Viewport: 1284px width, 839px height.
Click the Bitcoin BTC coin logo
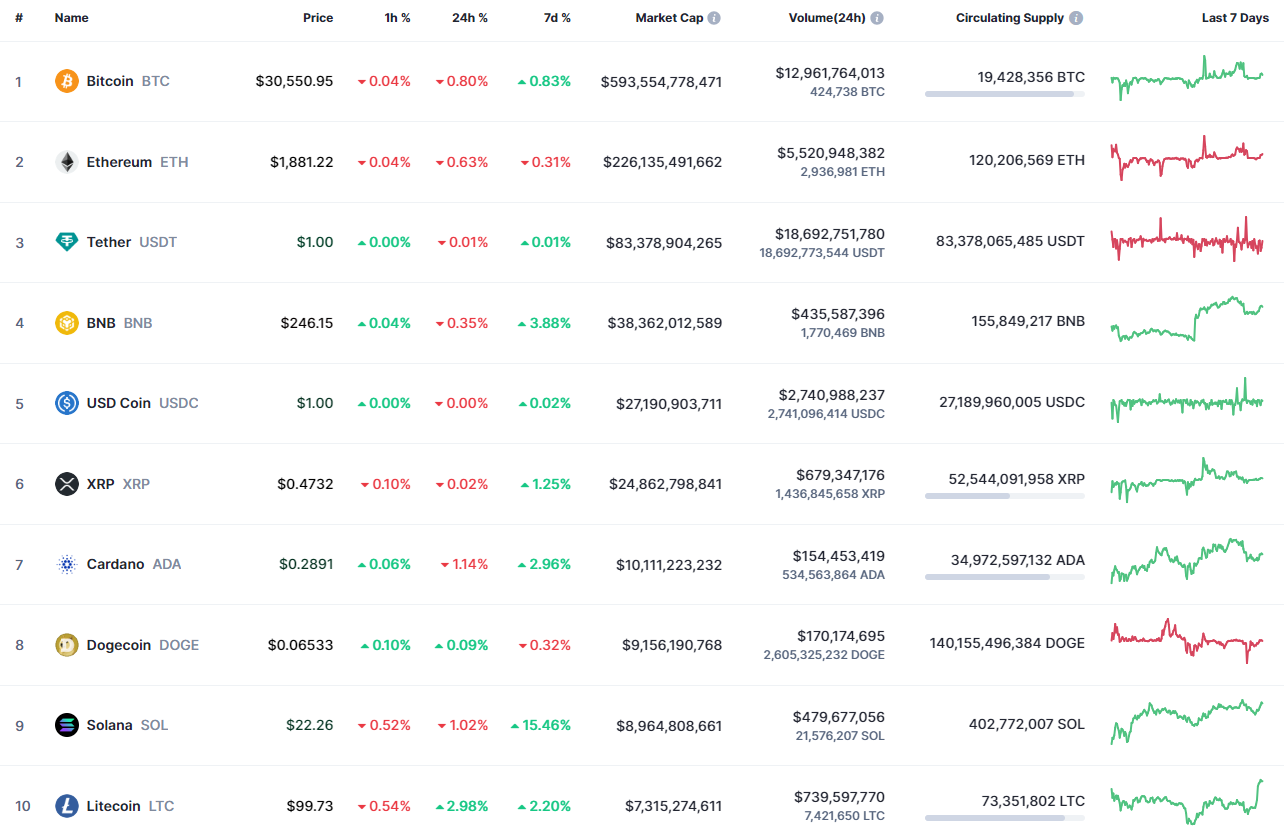click(66, 81)
